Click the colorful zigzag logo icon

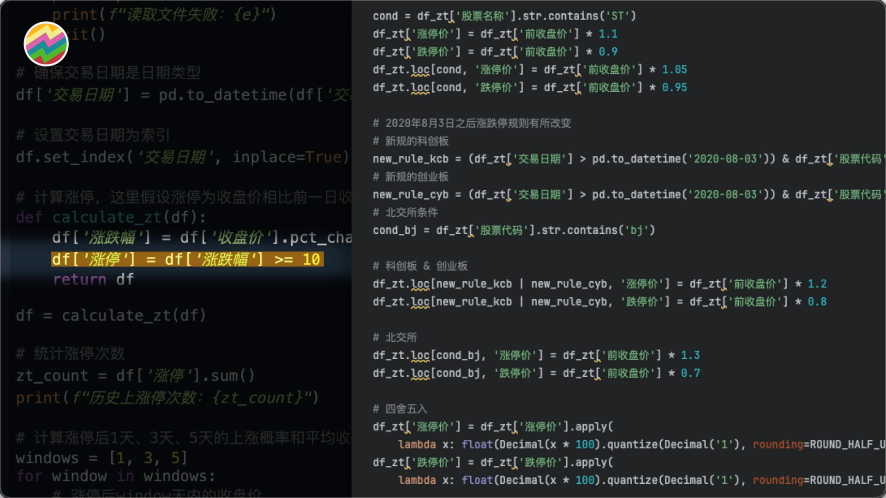[x=46, y=43]
